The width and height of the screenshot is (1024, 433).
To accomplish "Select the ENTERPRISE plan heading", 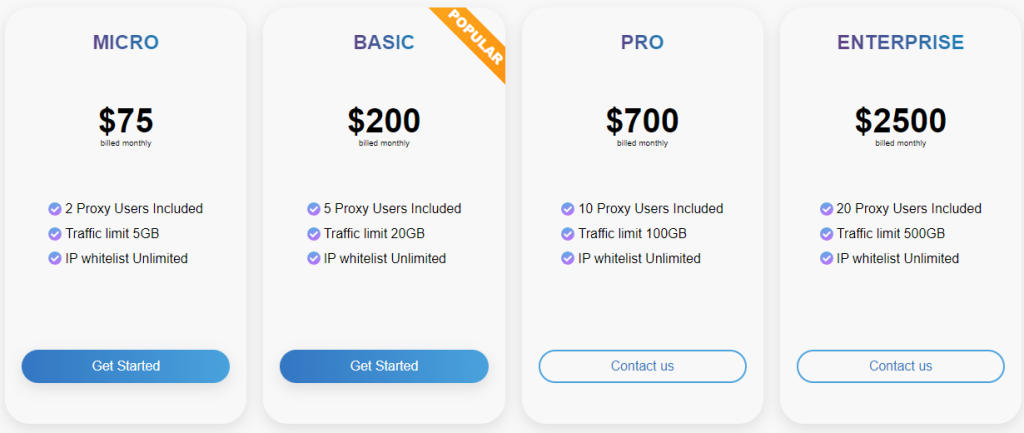I will pos(900,42).
